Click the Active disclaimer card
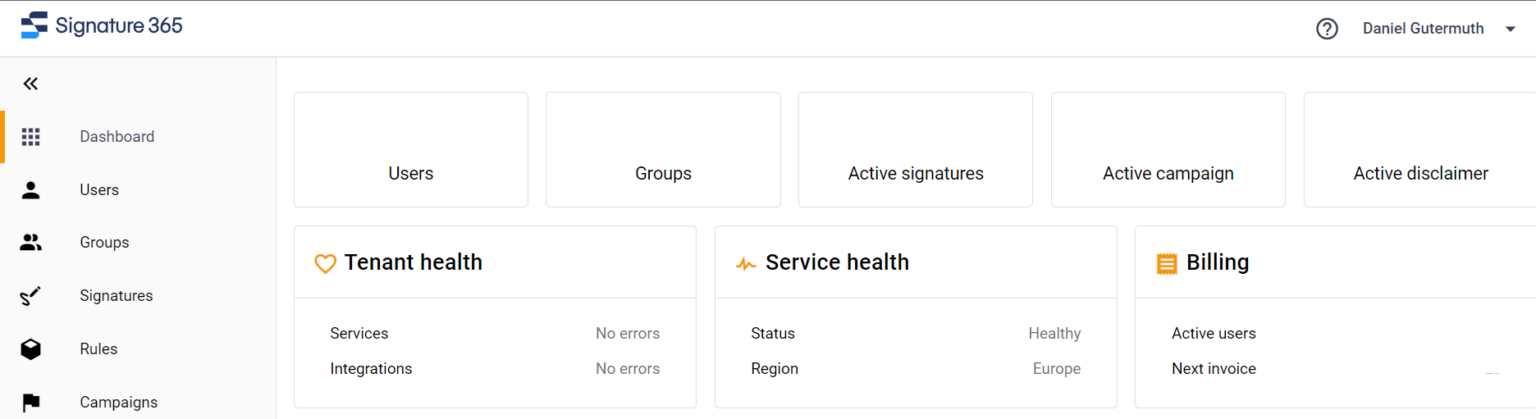 [x=1420, y=150]
